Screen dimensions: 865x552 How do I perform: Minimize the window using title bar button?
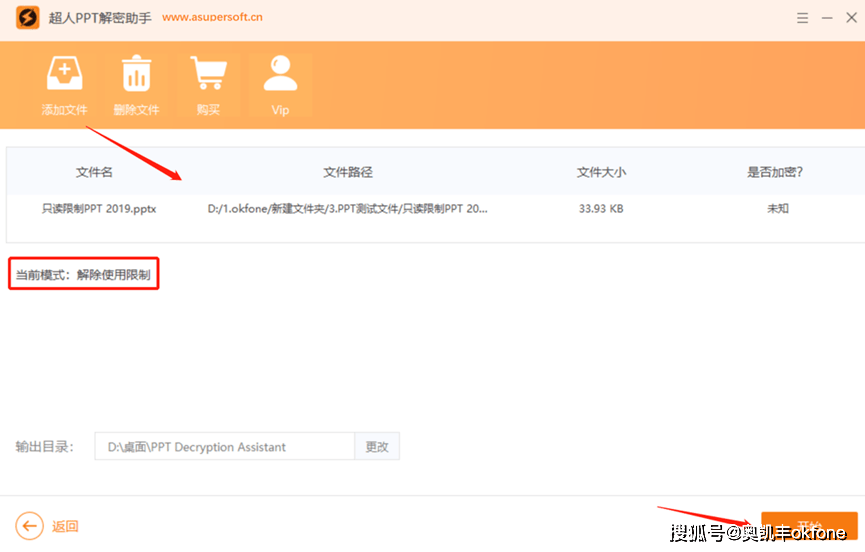tap(824, 18)
